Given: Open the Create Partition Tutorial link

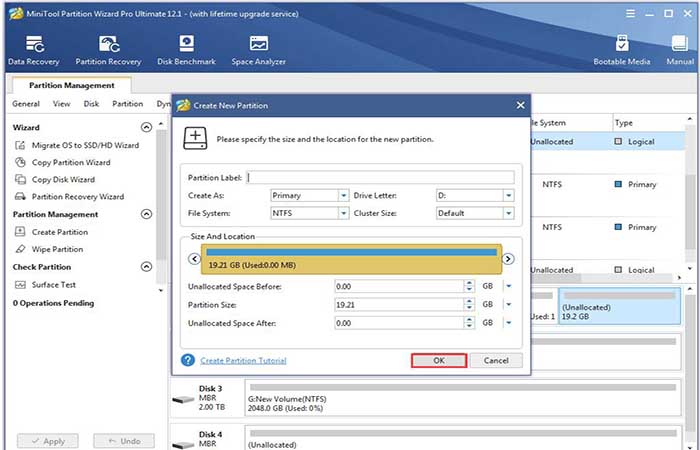Looking at the screenshot, I should (x=243, y=360).
